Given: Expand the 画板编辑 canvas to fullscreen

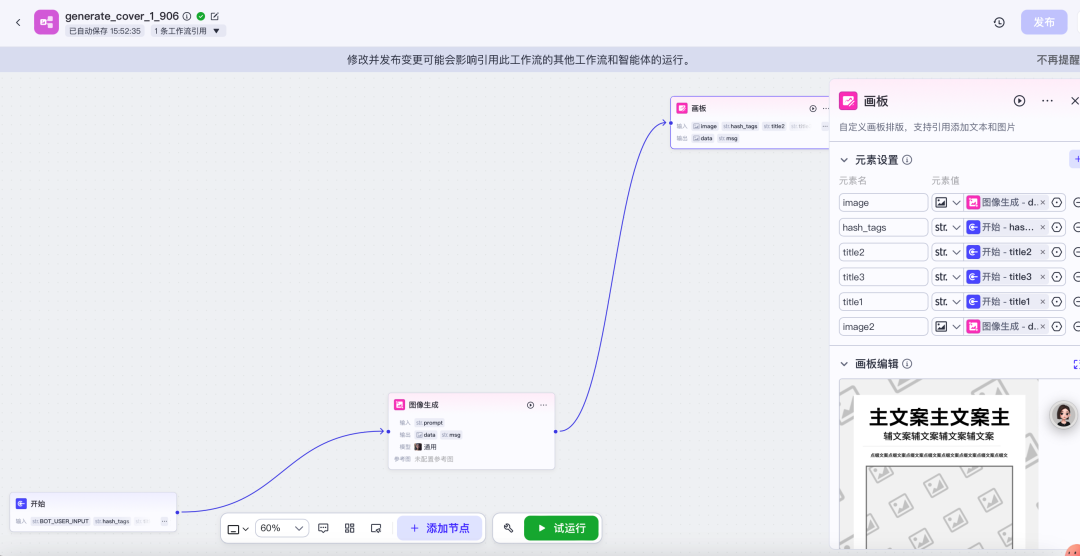Looking at the screenshot, I should coord(1076,365).
